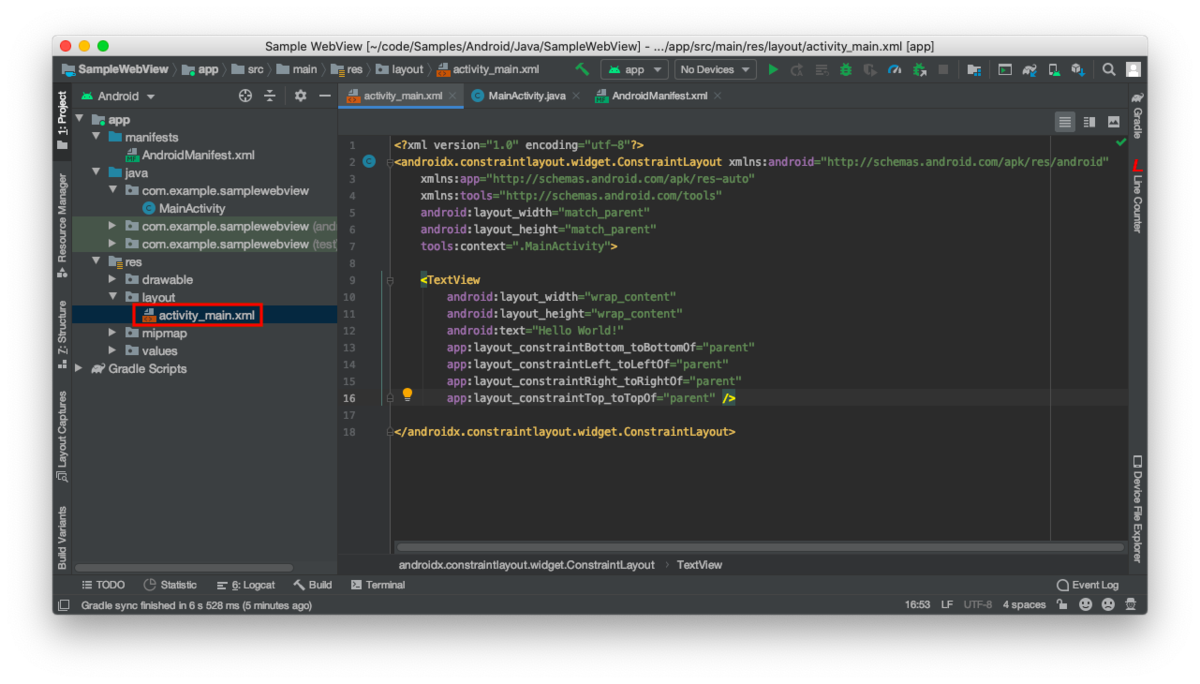Expand the drawable folder
This screenshot has height=684, width=1200.
pyautogui.click(x=113, y=280)
